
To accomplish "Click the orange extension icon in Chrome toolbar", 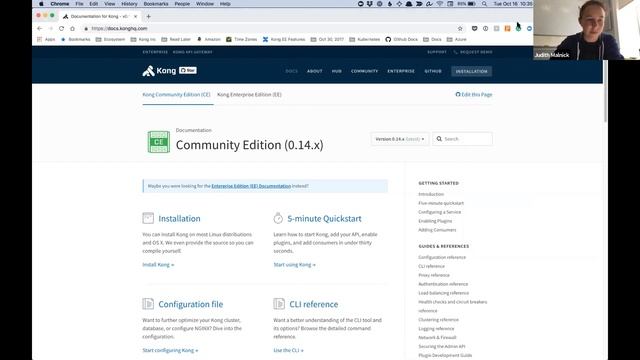I will tap(507, 29).
